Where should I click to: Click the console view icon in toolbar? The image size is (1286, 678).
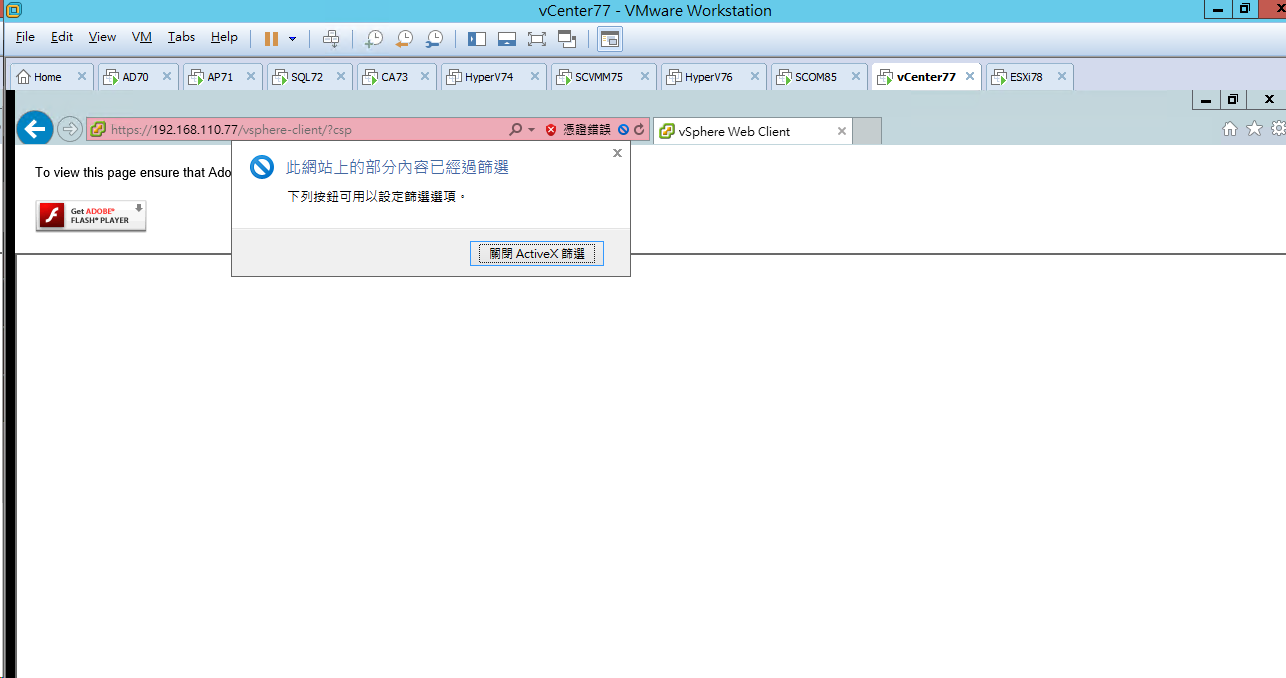(610, 39)
